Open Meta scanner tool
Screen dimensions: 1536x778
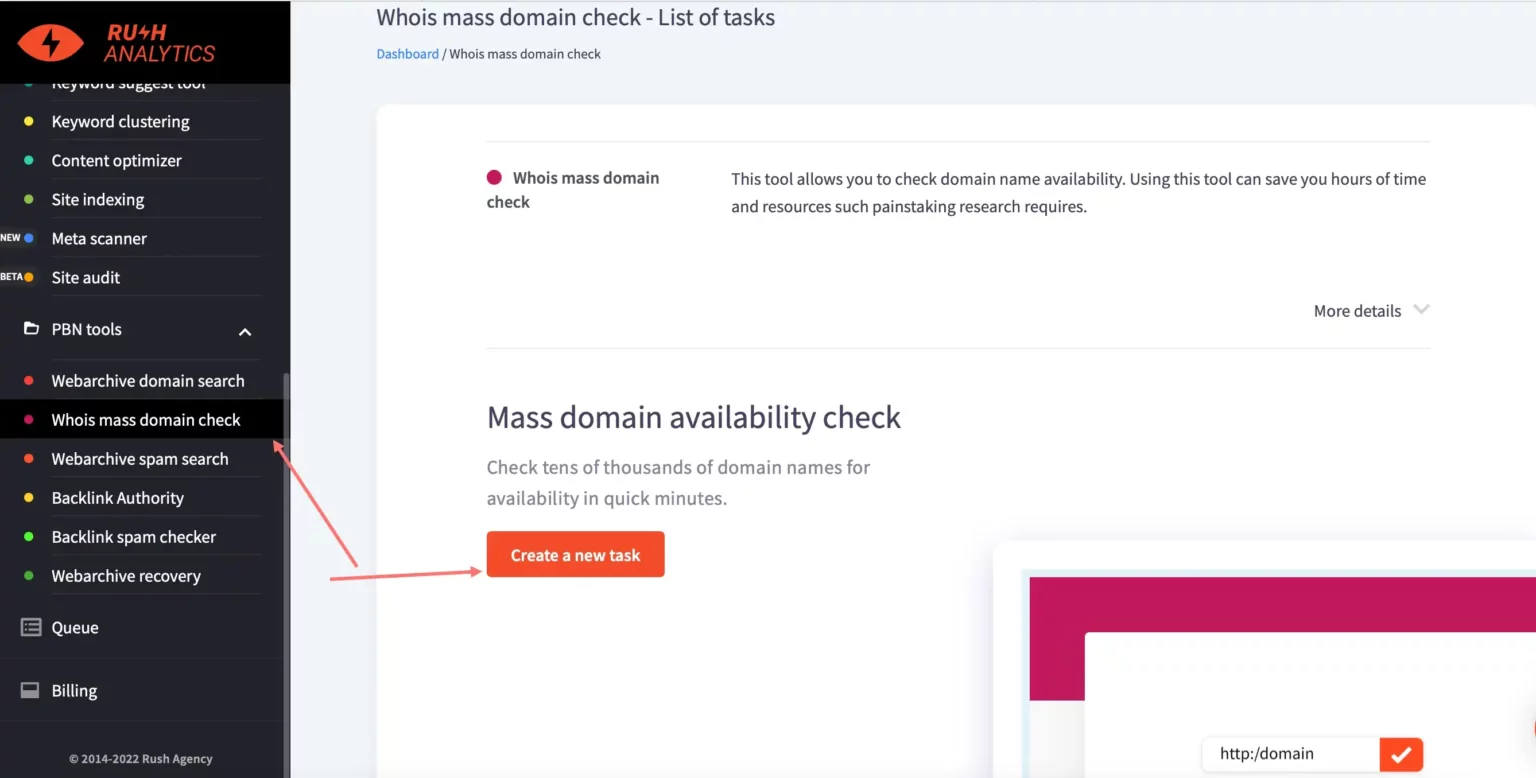[99, 238]
